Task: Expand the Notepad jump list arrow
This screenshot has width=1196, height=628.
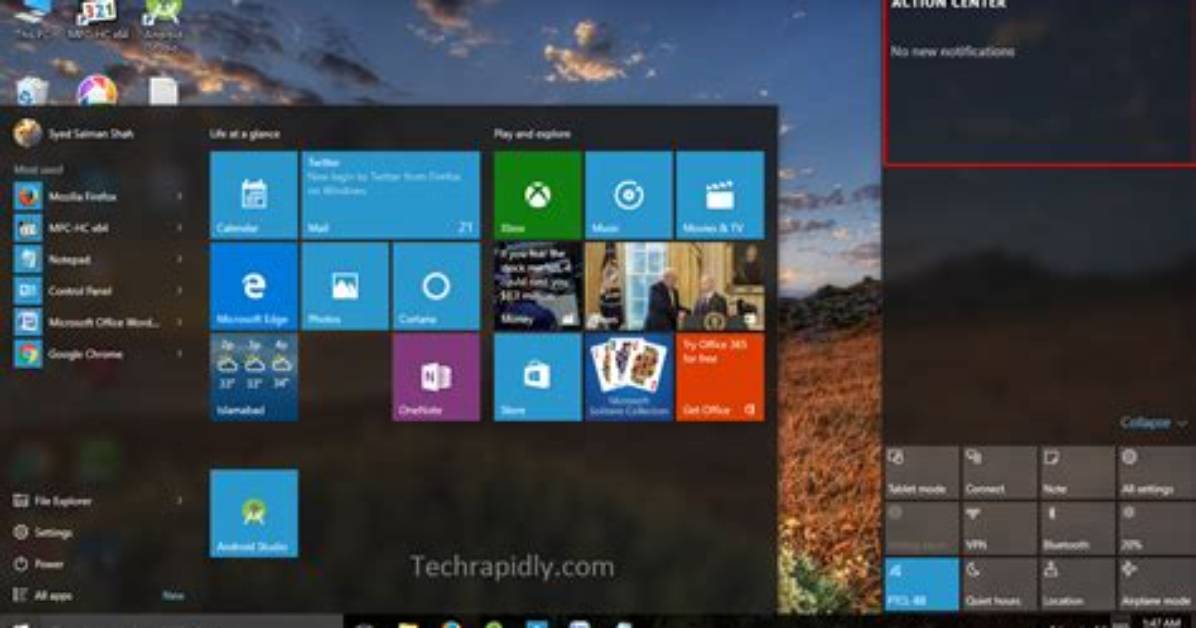Action: [x=180, y=259]
